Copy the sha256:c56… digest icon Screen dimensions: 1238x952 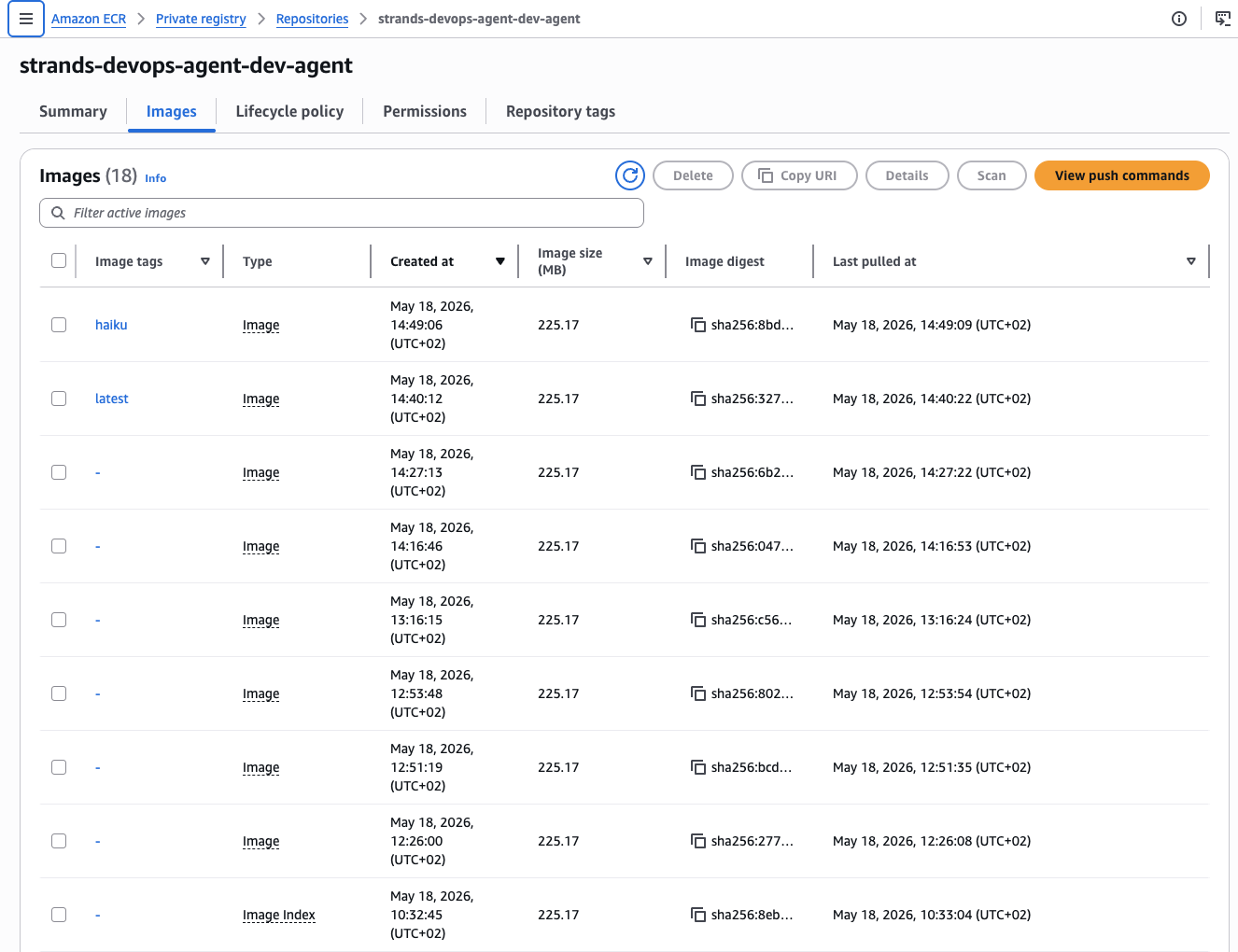[x=697, y=620]
